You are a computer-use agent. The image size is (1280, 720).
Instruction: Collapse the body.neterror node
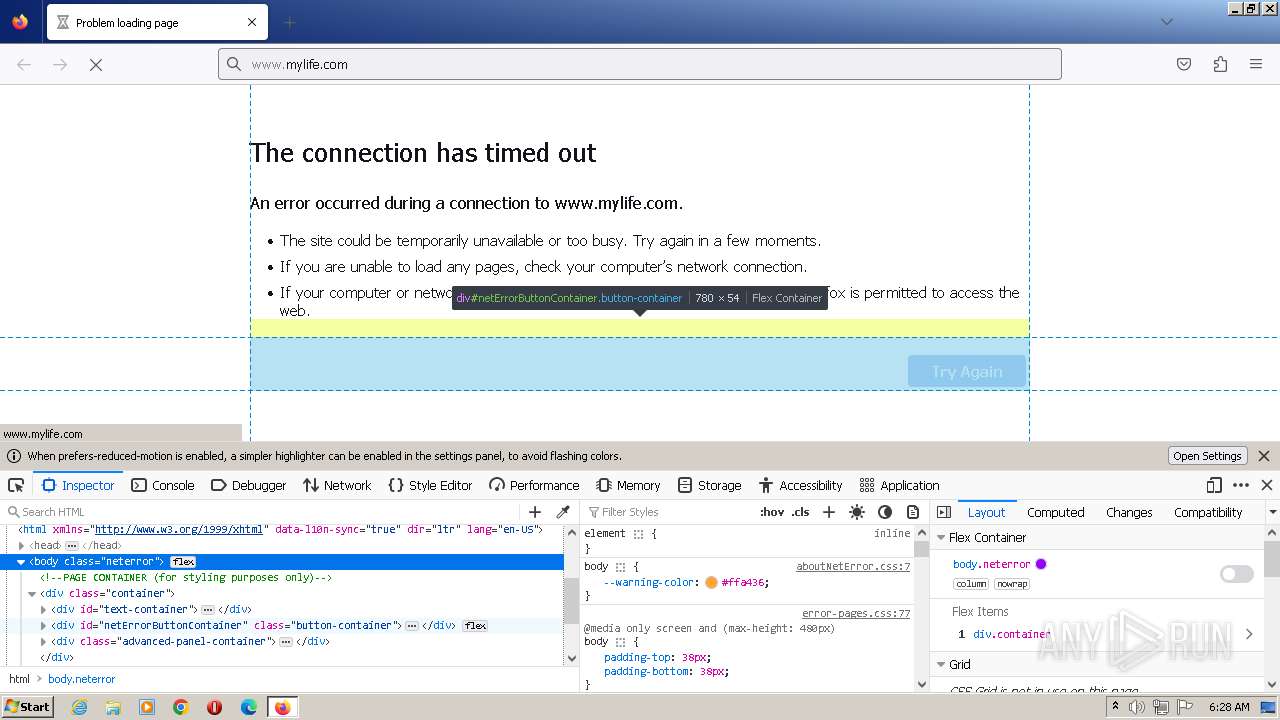point(21,562)
